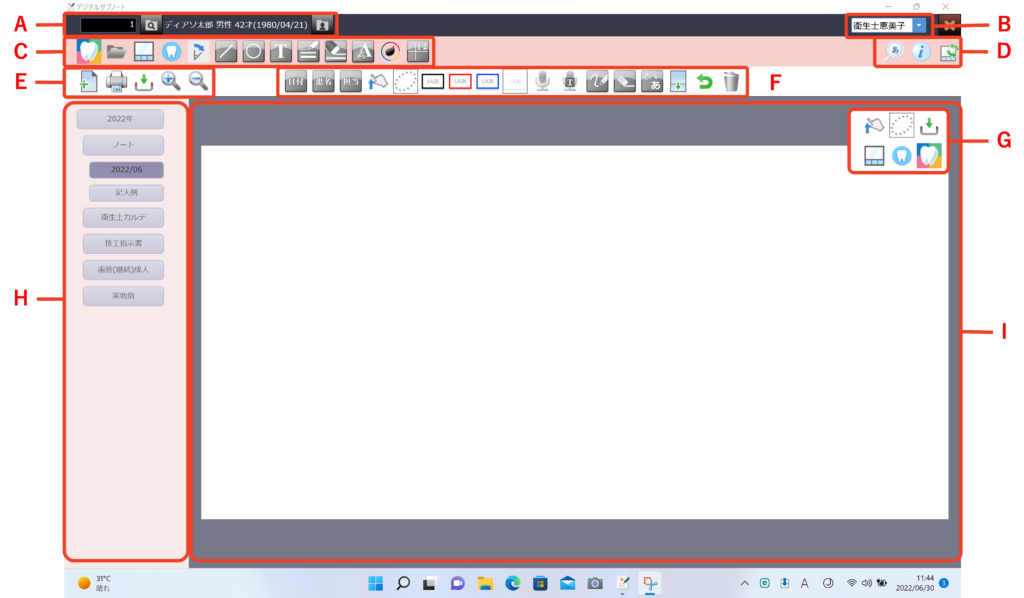This screenshot has height=598, width=1024.
Task: Click the patient number input field
Action: (108, 24)
